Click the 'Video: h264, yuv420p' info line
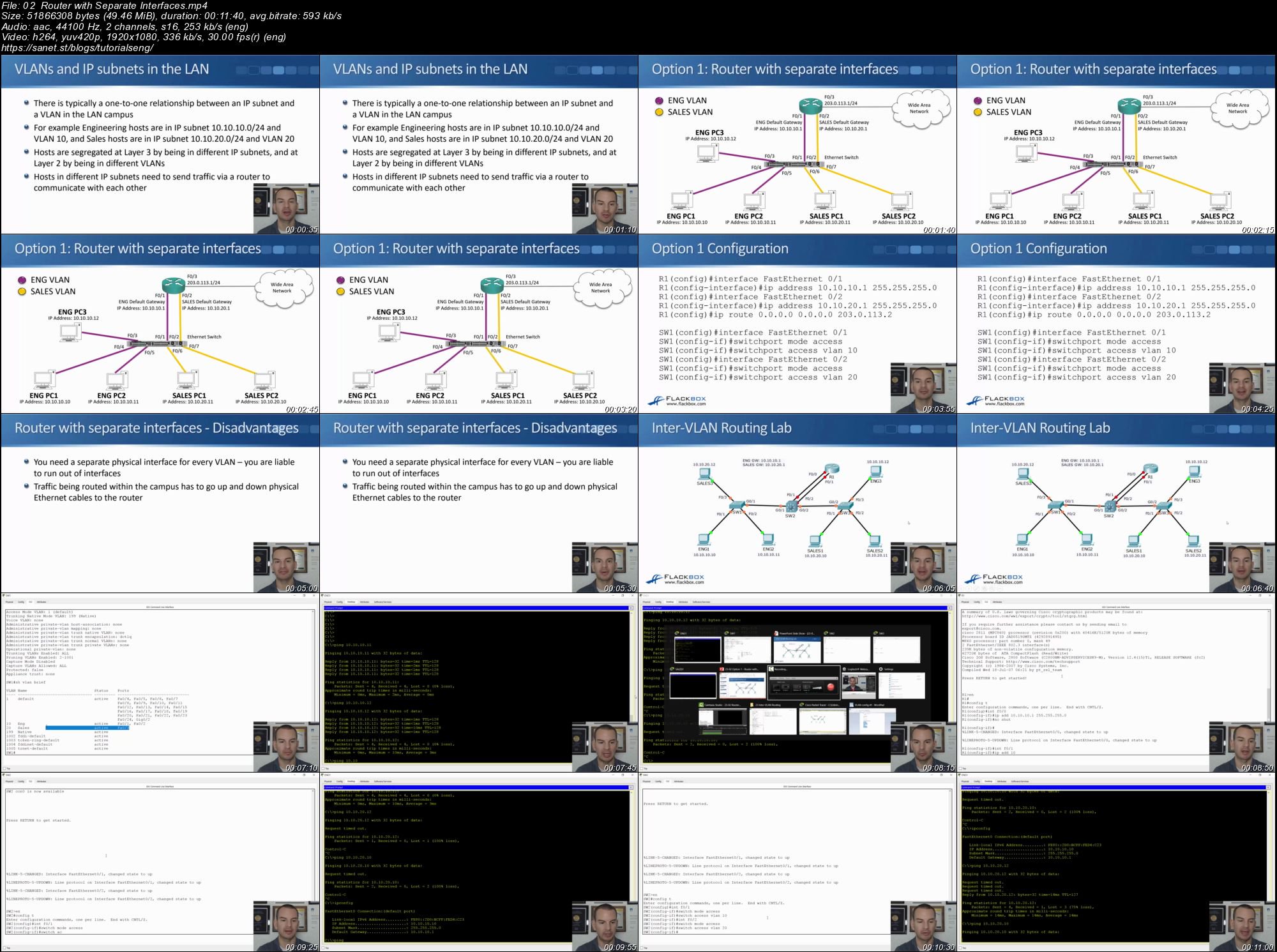Viewport: 1277px width, 952px height. coord(144,37)
